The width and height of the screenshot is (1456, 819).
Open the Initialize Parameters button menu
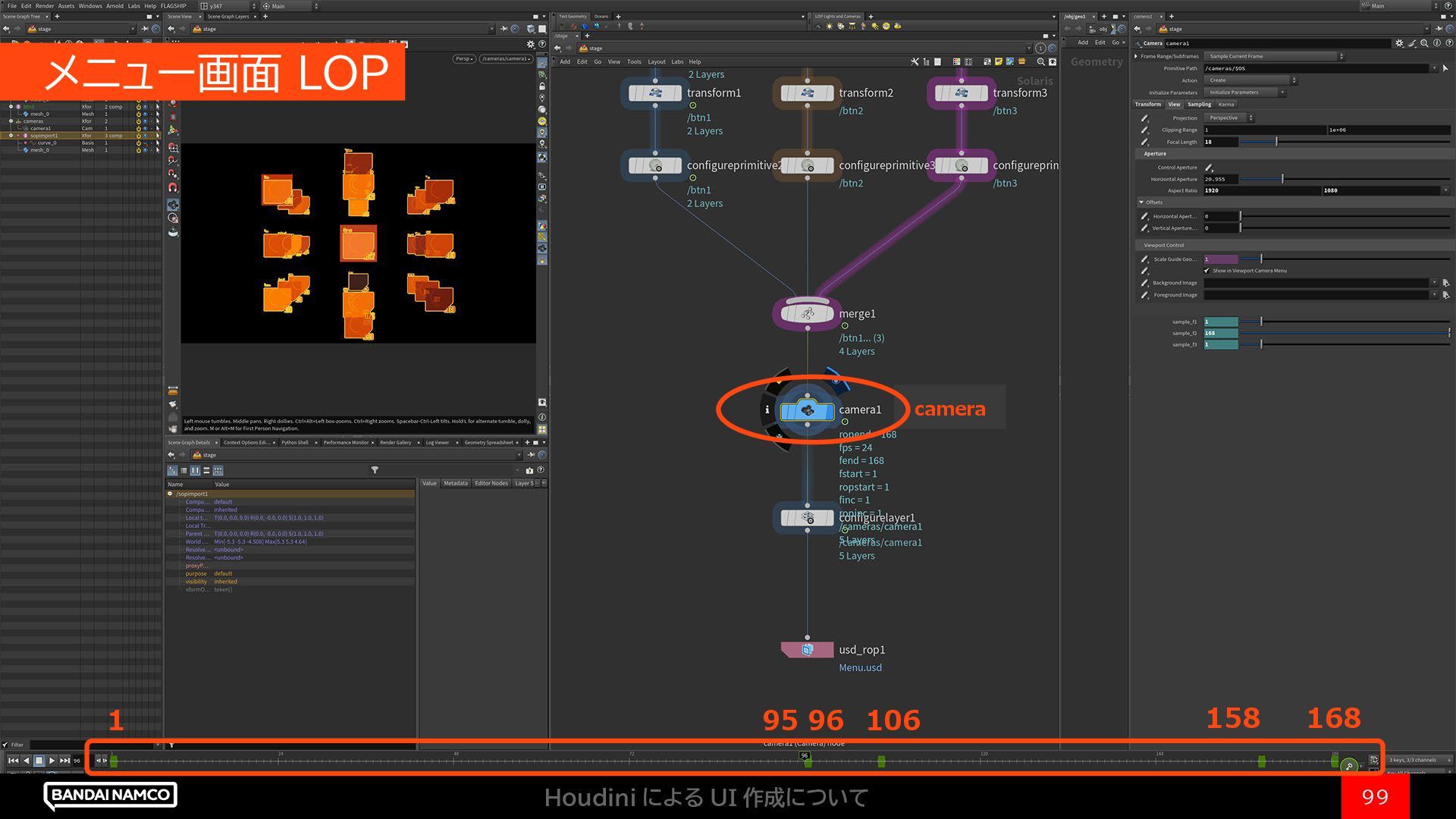coord(1244,93)
